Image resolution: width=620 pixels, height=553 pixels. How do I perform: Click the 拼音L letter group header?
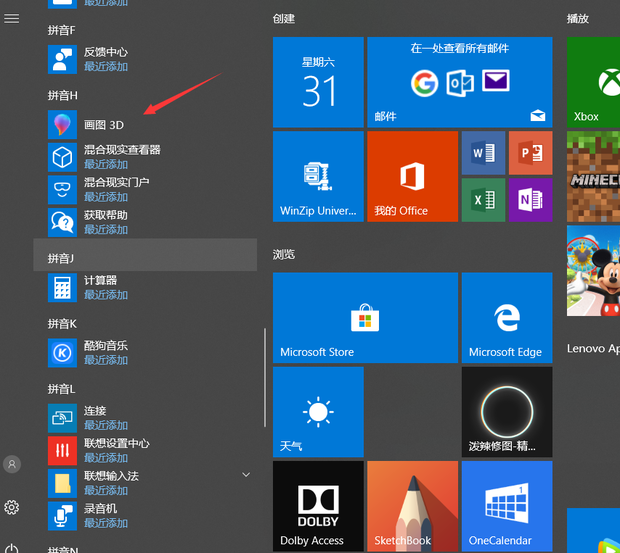pos(61,389)
